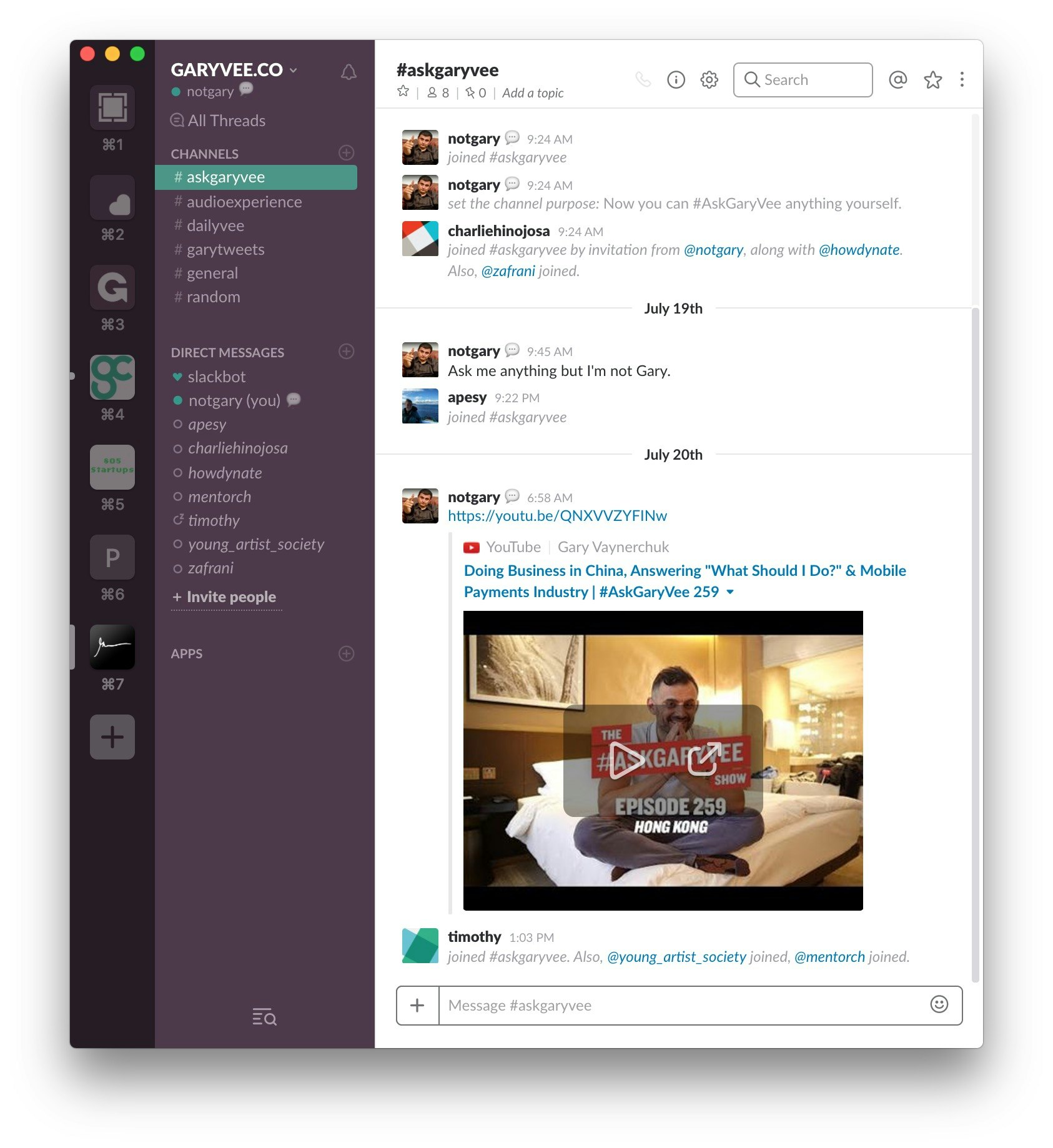This screenshot has height=1148, width=1053.
Task: Open direct message with apesy
Action: (256, 424)
